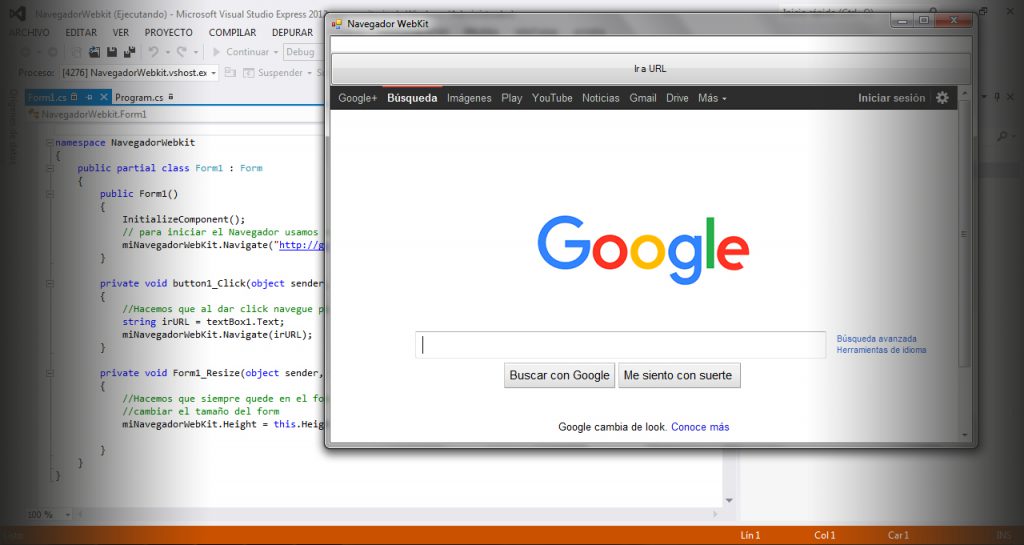
Task: Close the Form1.cs tab with its X
Action: pyautogui.click(x=104, y=97)
